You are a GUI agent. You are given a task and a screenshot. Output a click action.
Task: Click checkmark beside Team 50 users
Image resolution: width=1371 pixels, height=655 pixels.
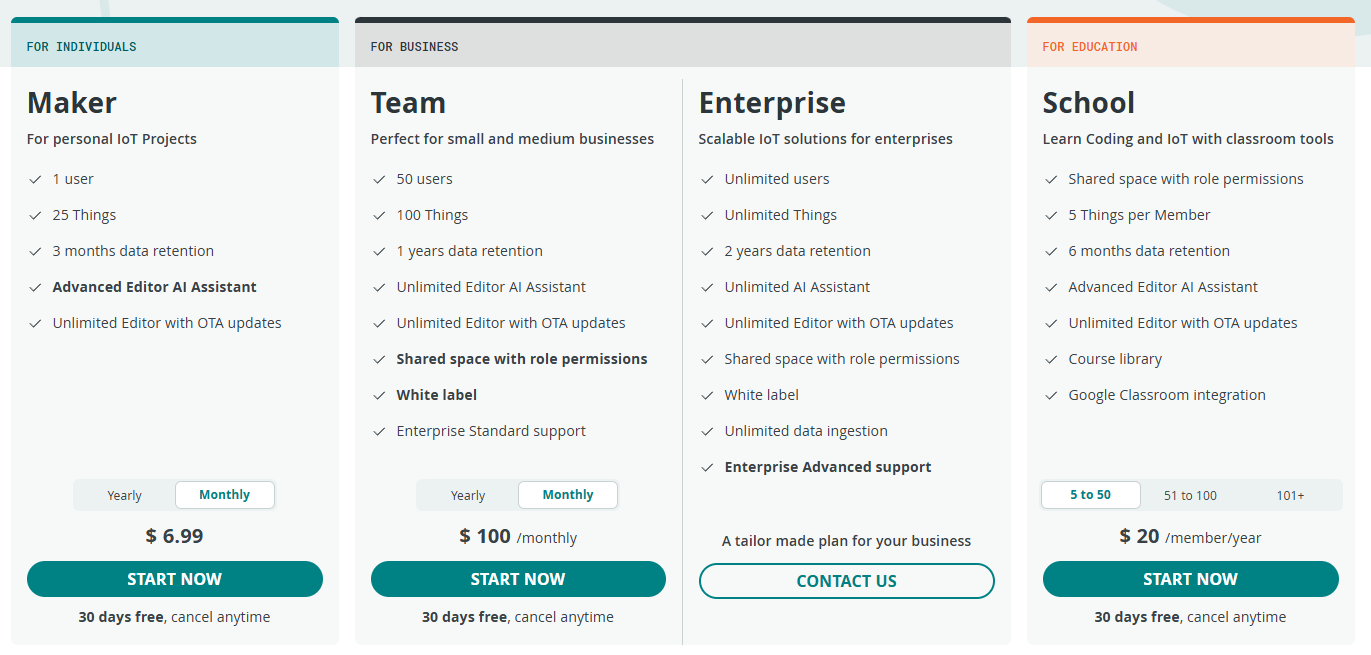click(379, 179)
